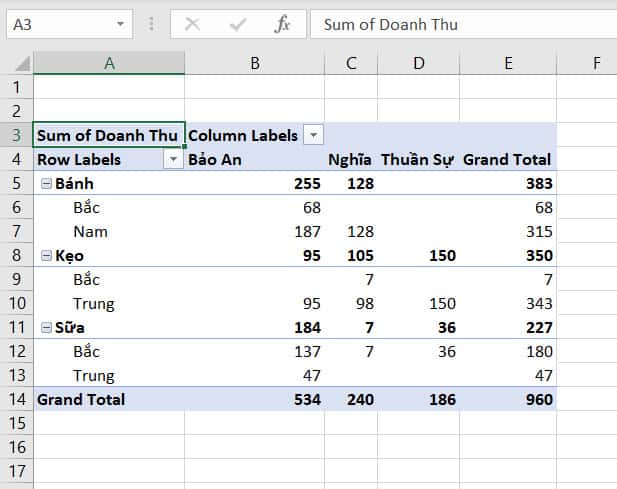Select column D header
The height and width of the screenshot is (489, 617).
pyautogui.click(x=418, y=63)
